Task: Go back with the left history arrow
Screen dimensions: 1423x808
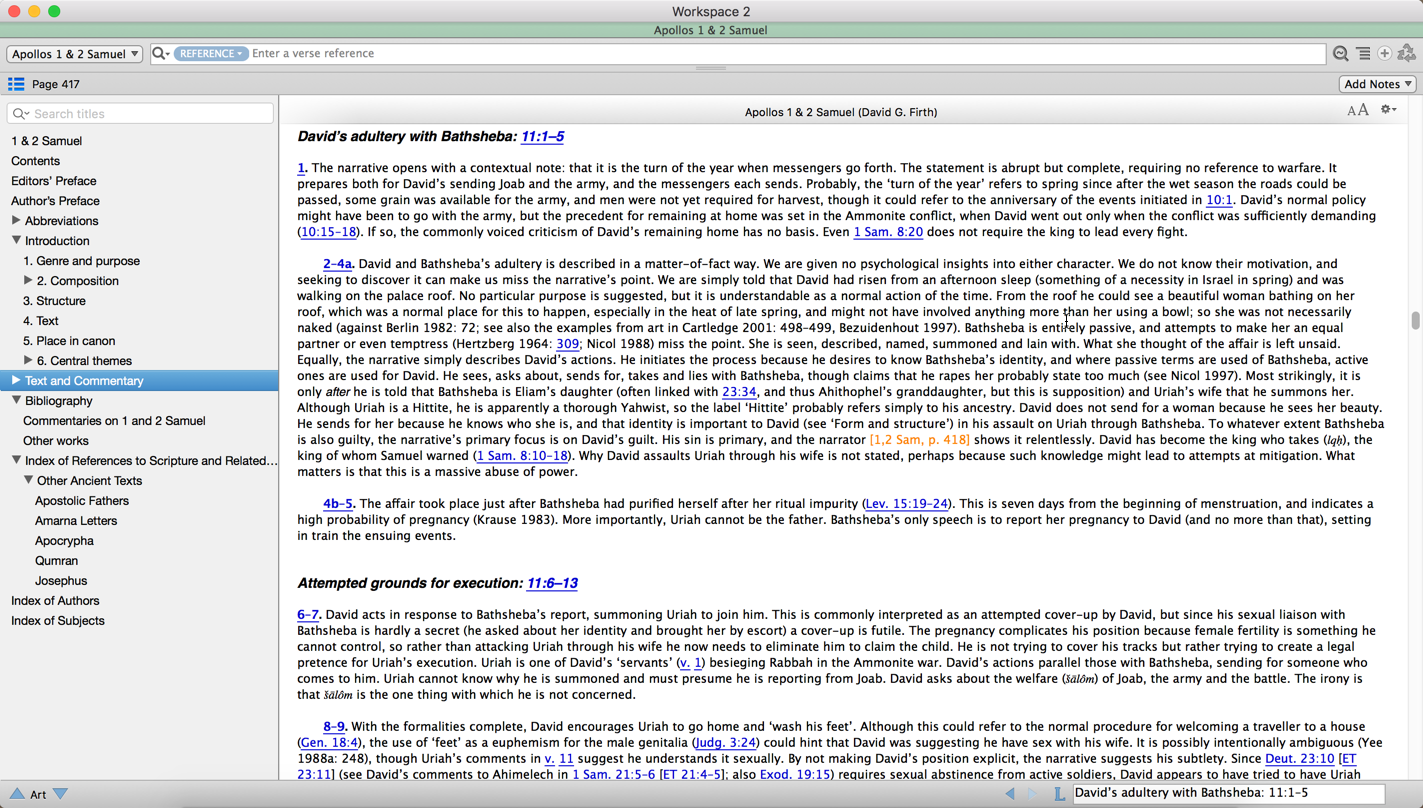Action: pos(1010,794)
